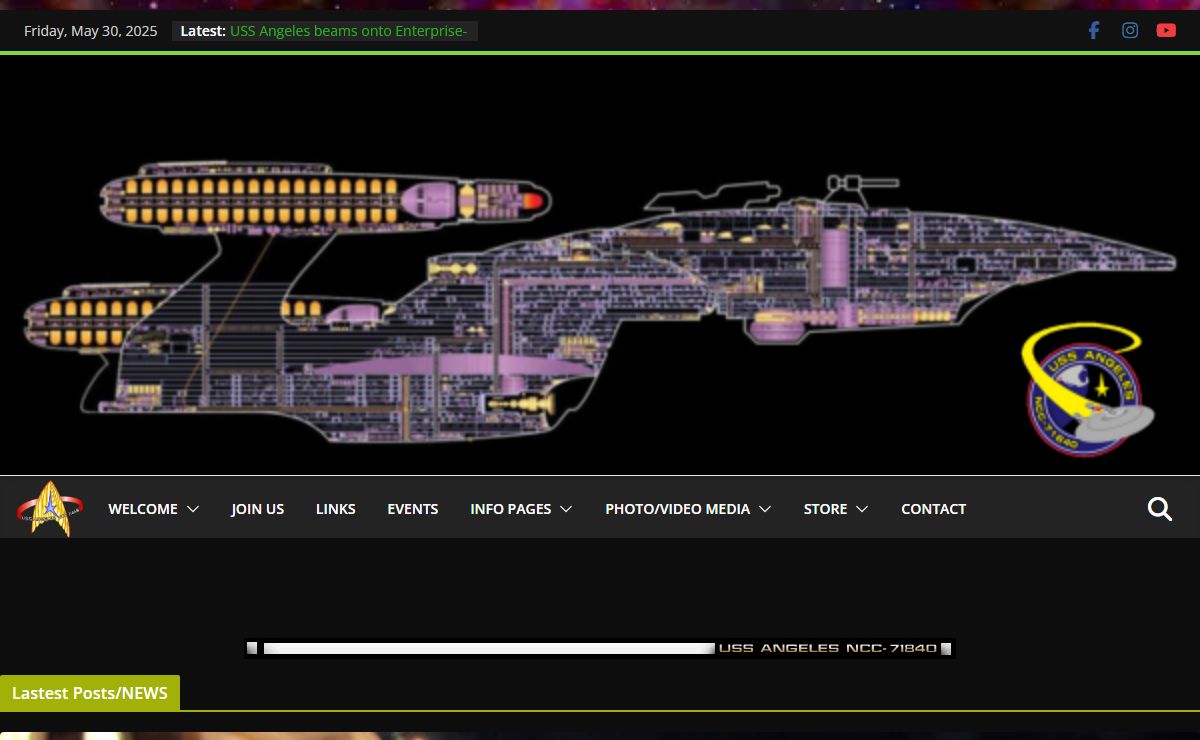Expand the Photo/Video Media menu chevron
The image size is (1200, 740).
[765, 509]
